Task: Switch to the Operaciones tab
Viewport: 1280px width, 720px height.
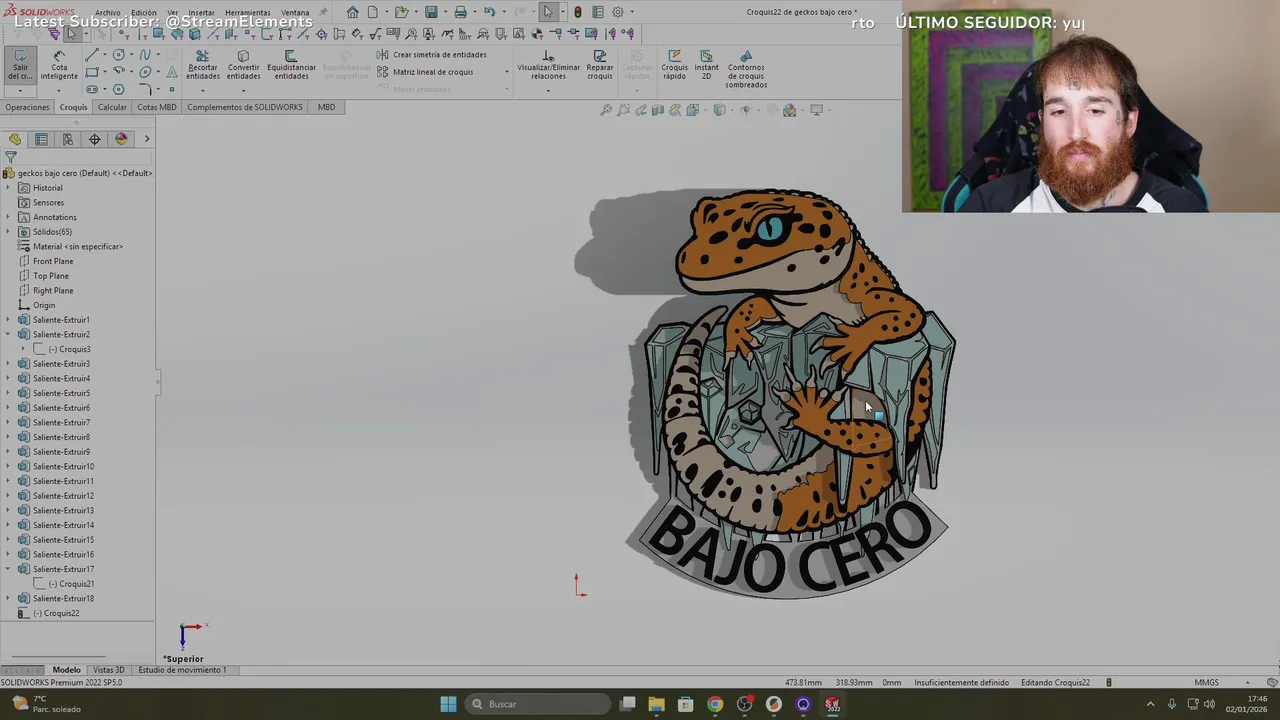Action: pos(27,107)
